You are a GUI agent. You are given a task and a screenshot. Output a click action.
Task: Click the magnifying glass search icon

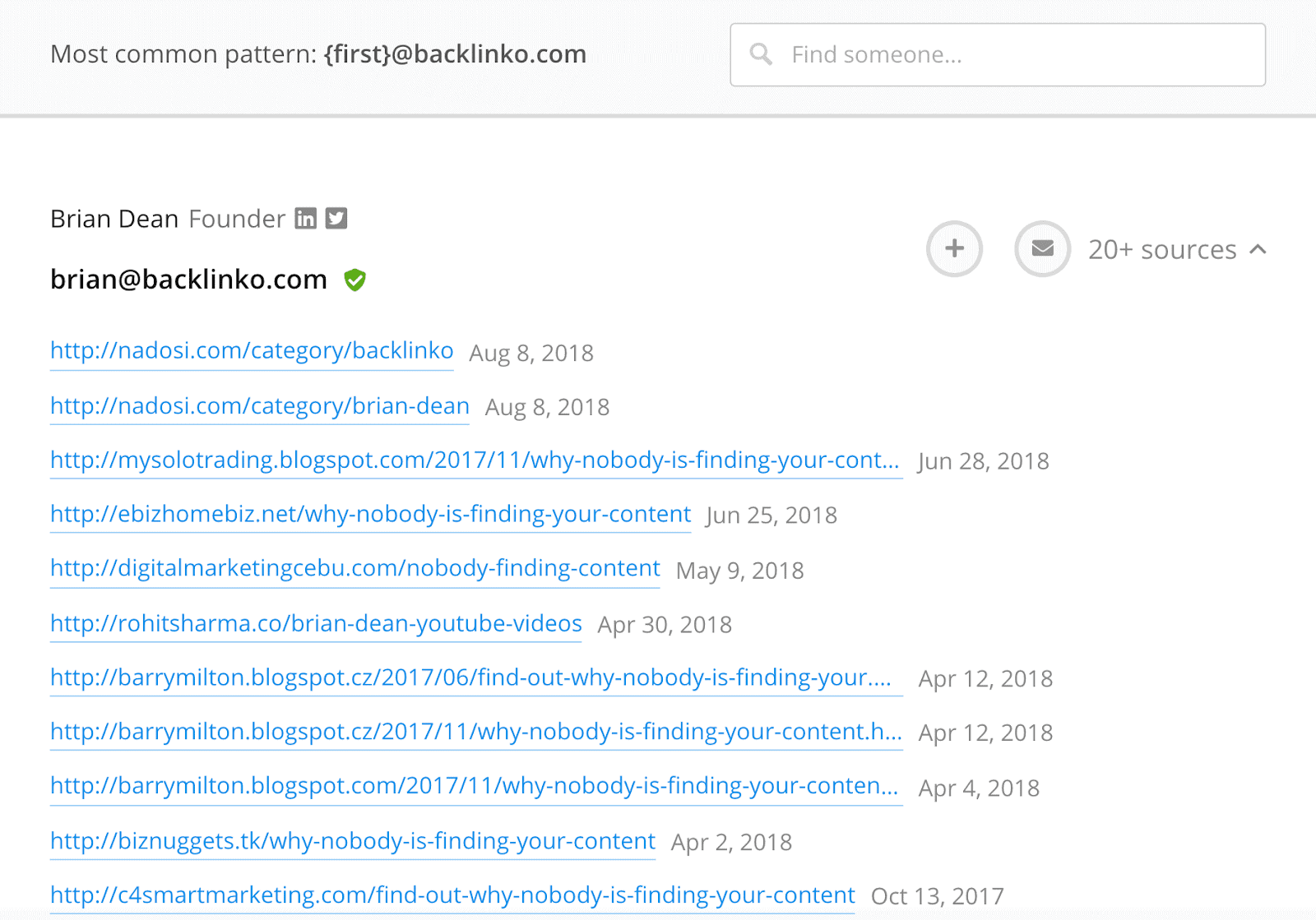pyautogui.click(x=761, y=54)
